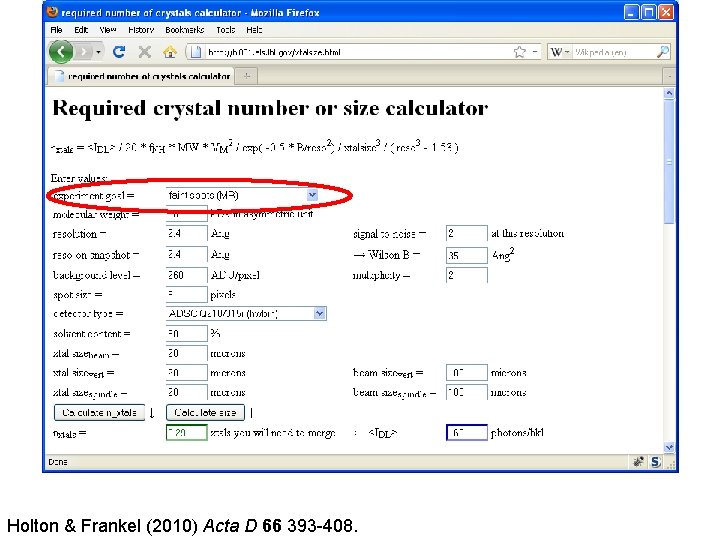Reload the page with the refresh icon

click(119, 52)
